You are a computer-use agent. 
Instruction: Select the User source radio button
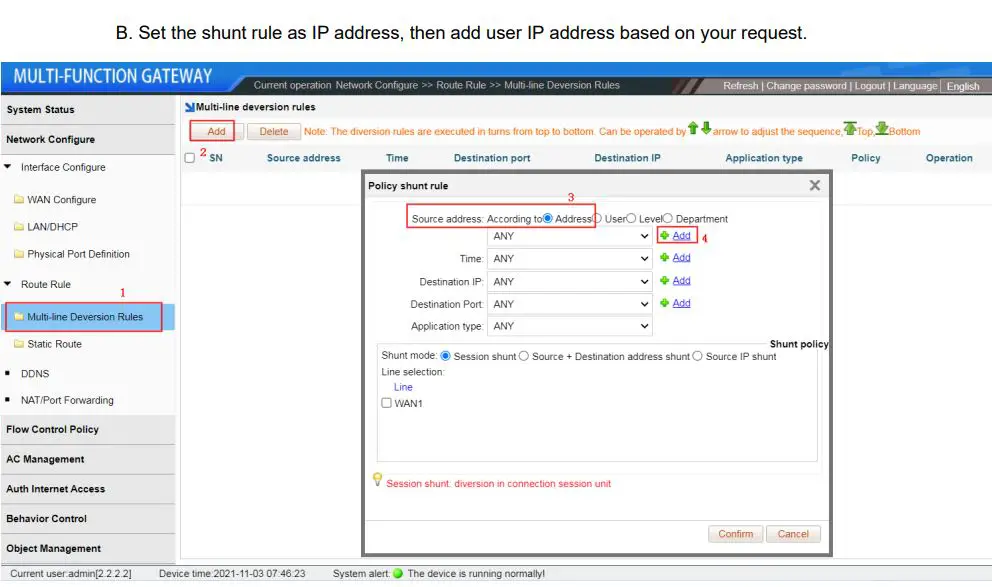pos(597,218)
